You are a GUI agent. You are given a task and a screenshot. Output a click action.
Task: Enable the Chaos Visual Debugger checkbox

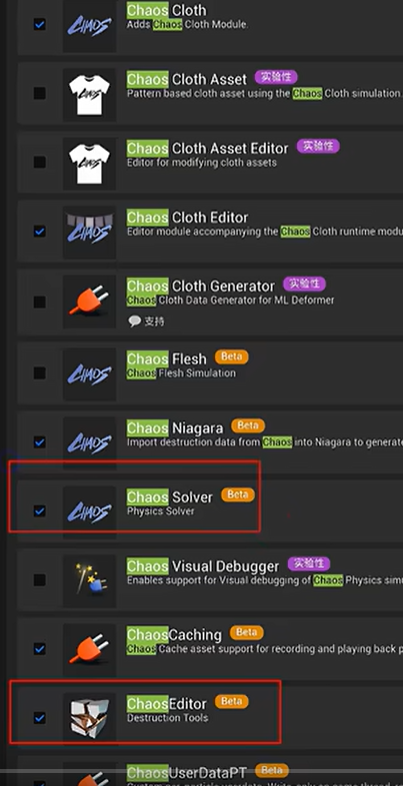(x=39, y=580)
